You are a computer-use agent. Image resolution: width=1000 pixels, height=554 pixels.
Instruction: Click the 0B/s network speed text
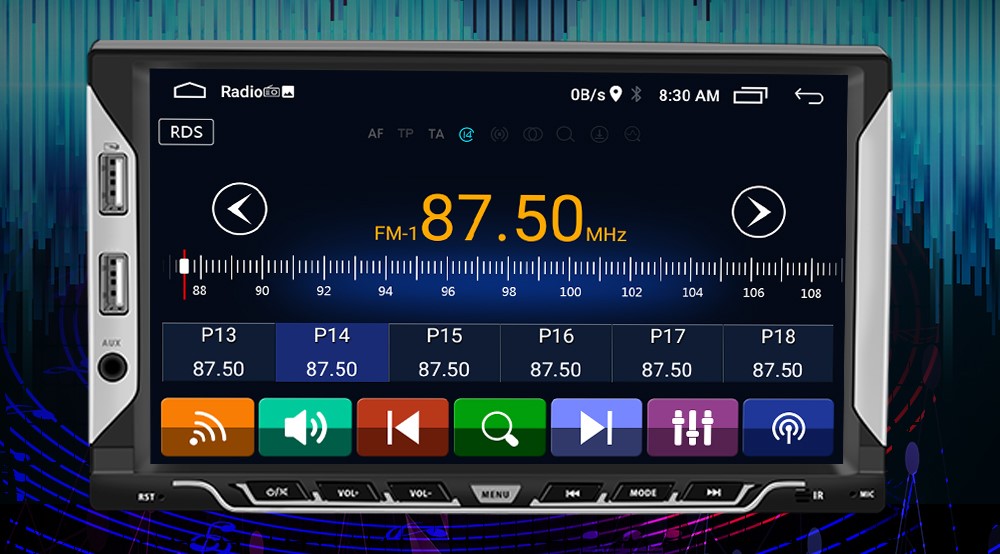tap(587, 95)
